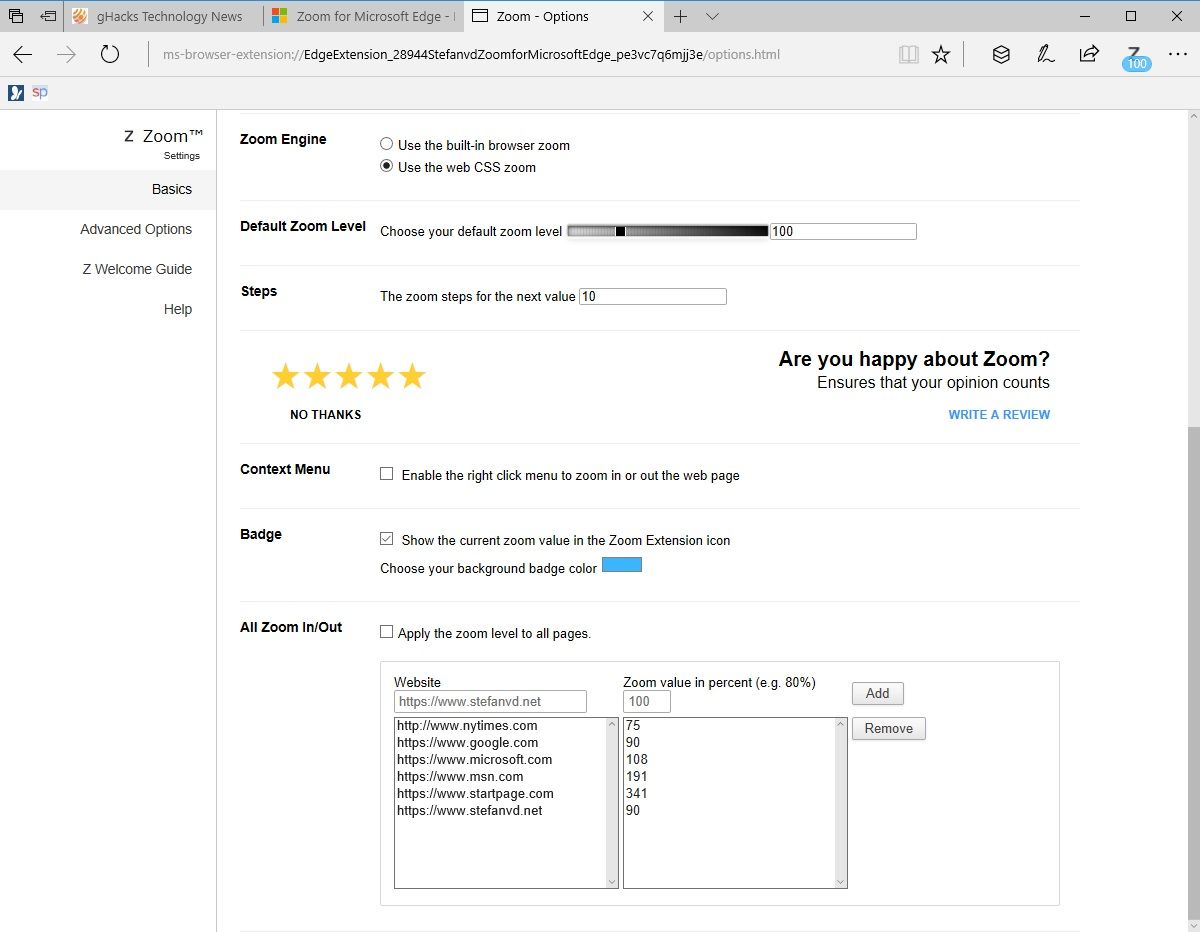Click the browser Back arrow
Image resolution: width=1200 pixels, height=932 pixels.
click(x=23, y=55)
